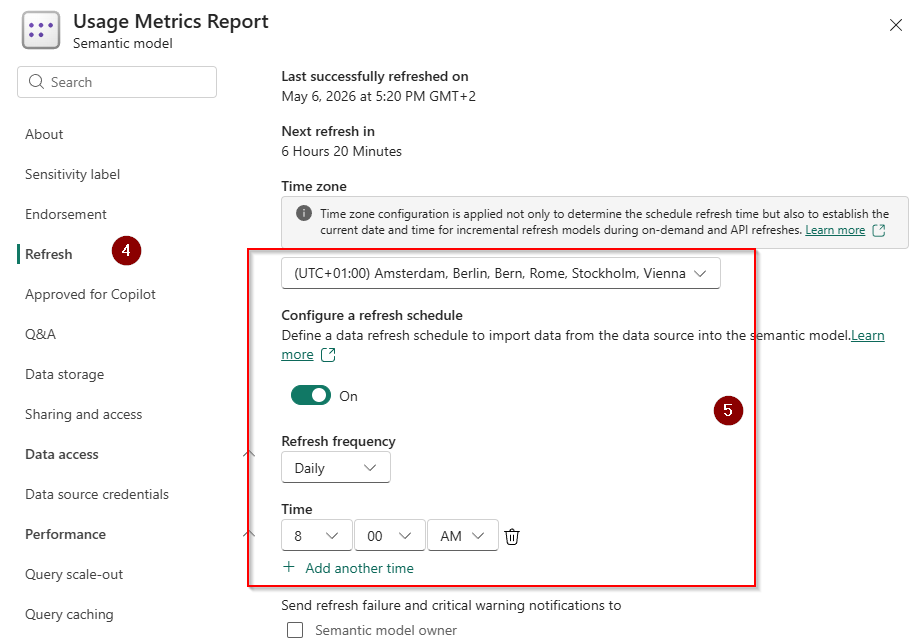Screen dimensions: 917x641
Task: Open the Sharing and access page
Action: (84, 414)
